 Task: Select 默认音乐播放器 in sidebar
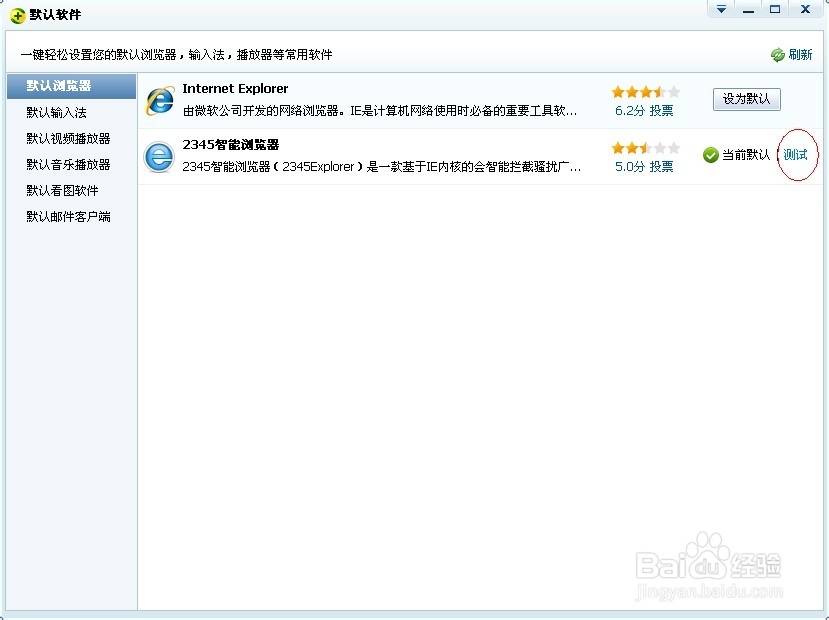[x=68, y=164]
